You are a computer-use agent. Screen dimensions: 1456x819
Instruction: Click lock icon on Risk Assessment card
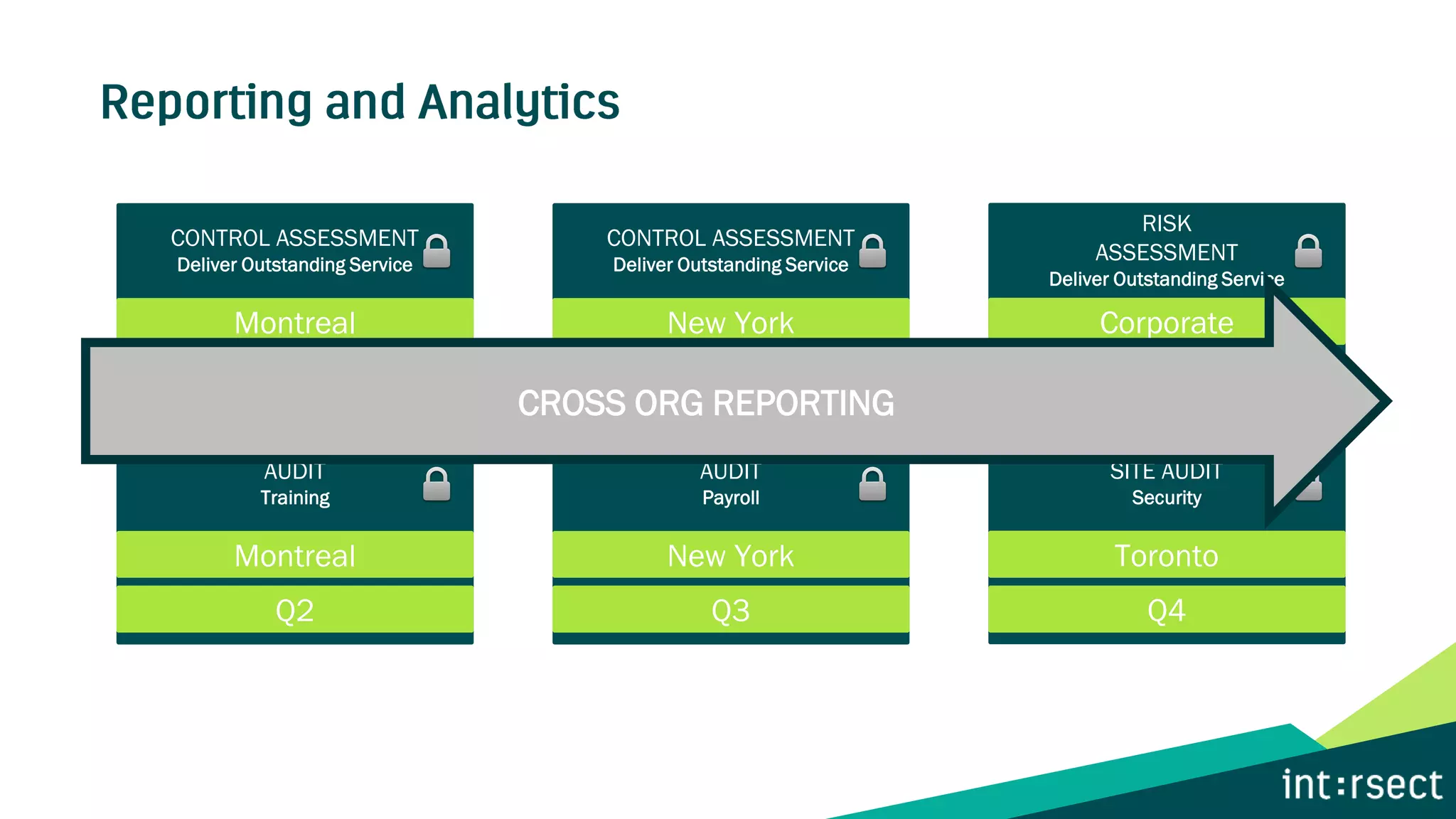point(1308,252)
